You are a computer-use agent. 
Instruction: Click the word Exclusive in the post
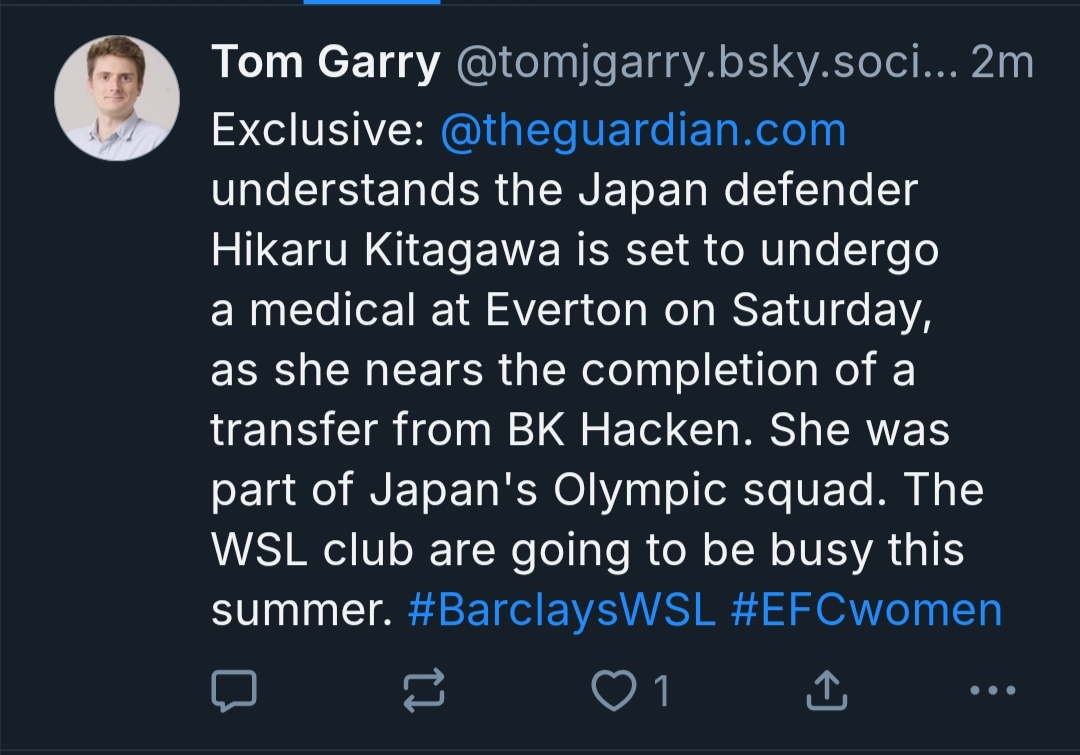pos(318,131)
